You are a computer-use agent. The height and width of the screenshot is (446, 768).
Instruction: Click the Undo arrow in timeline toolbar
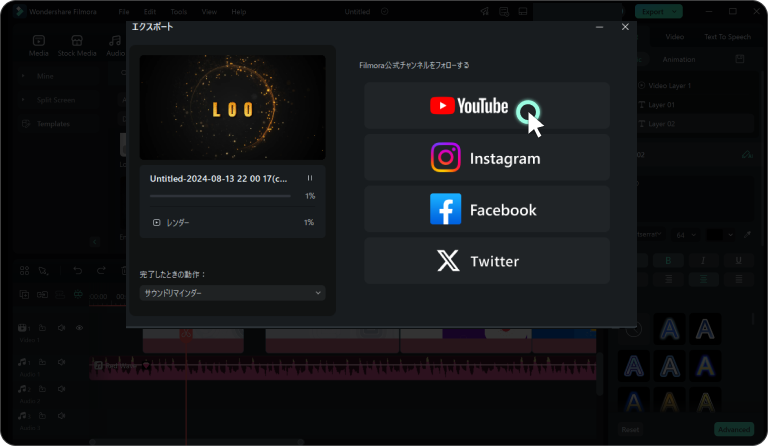point(77,270)
